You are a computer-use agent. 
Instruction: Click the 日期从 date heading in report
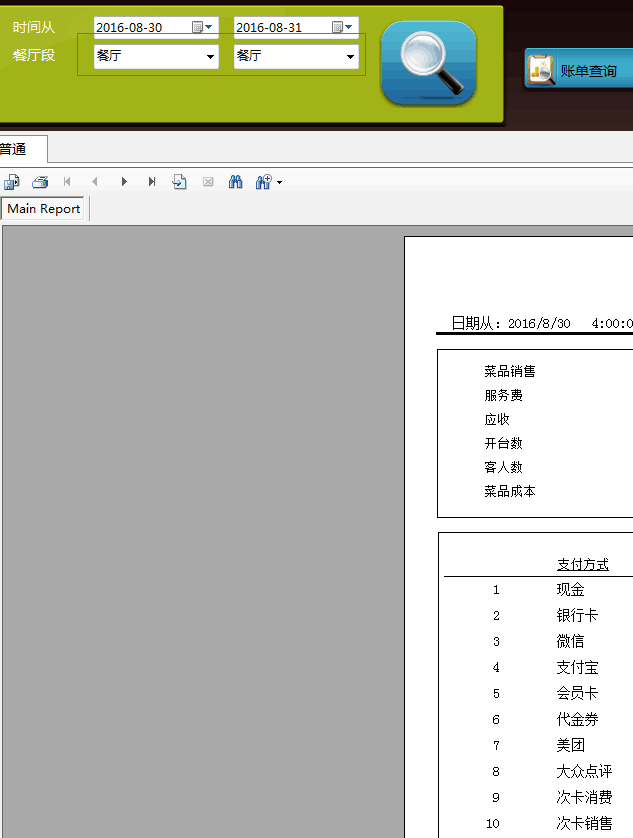point(476,323)
